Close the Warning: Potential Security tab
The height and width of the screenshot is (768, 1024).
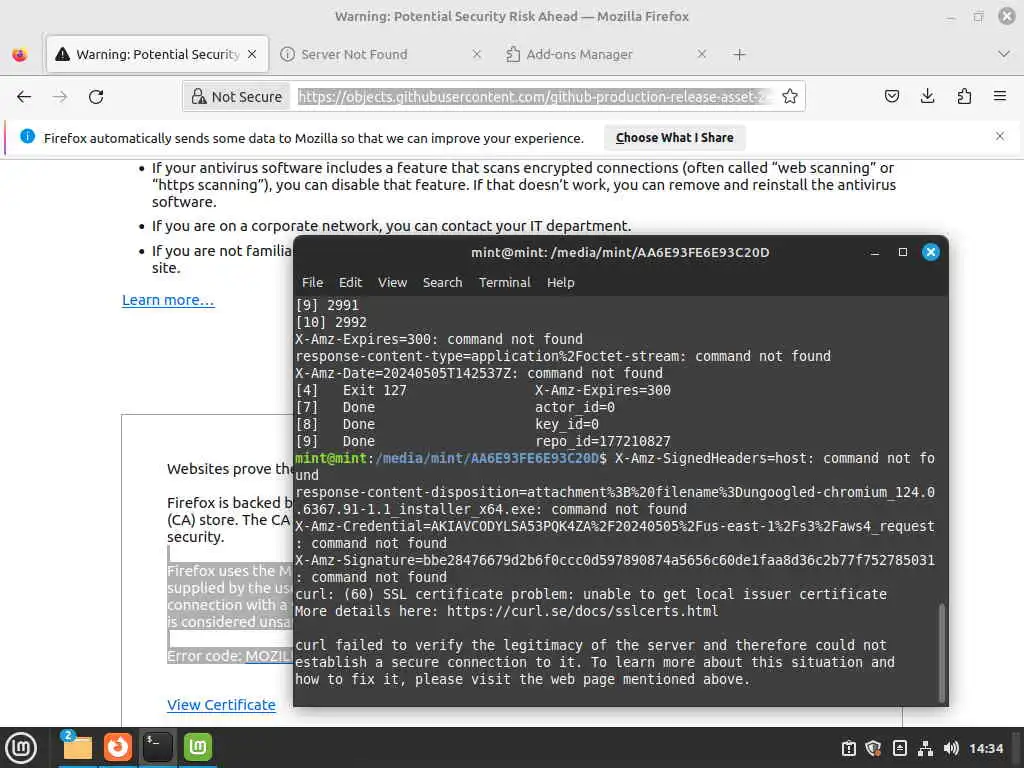tap(252, 54)
